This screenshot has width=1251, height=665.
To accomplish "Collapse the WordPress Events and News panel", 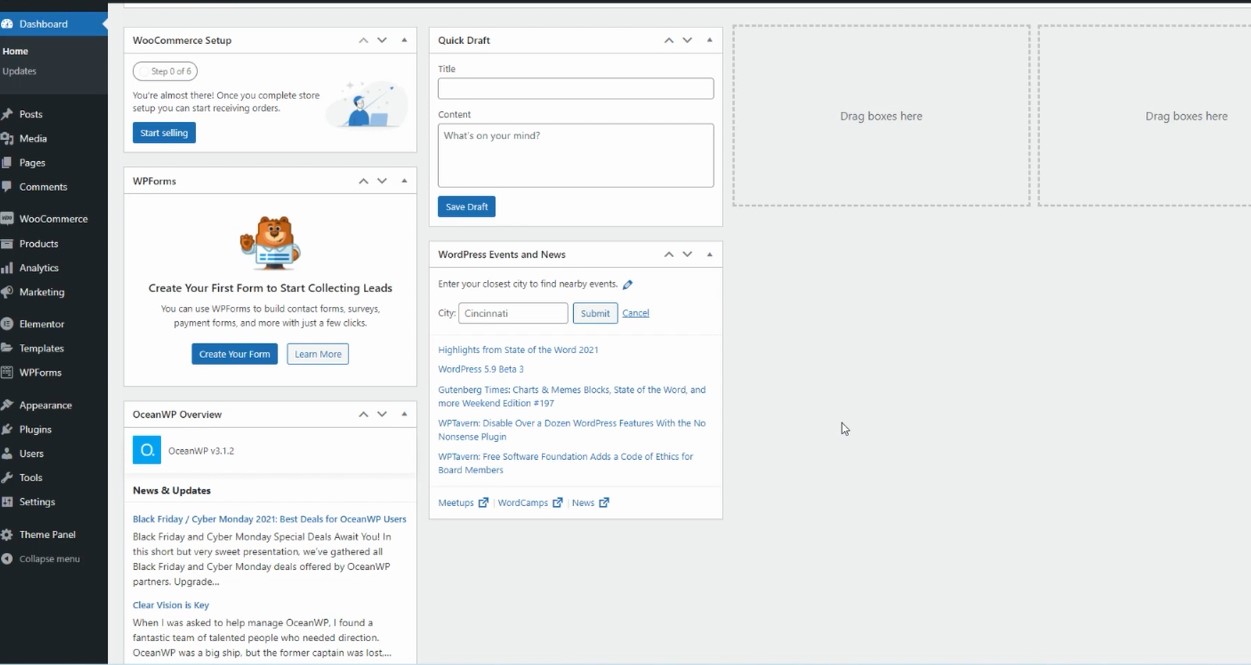I will point(710,254).
